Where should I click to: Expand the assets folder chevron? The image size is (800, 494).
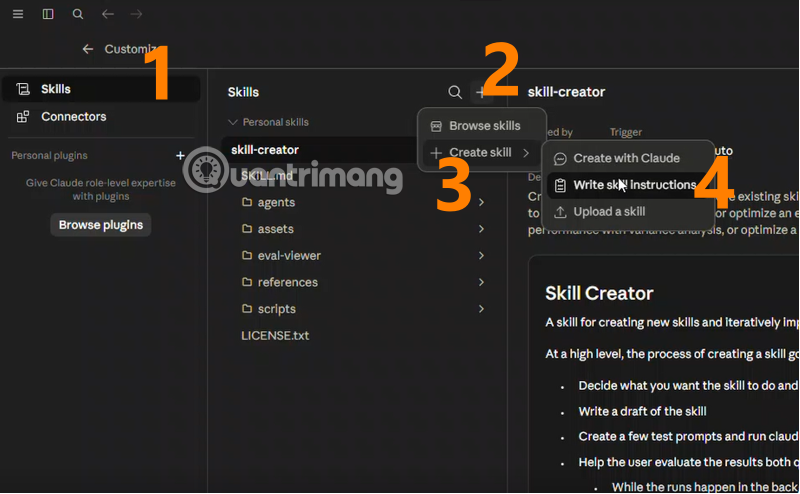coord(481,229)
